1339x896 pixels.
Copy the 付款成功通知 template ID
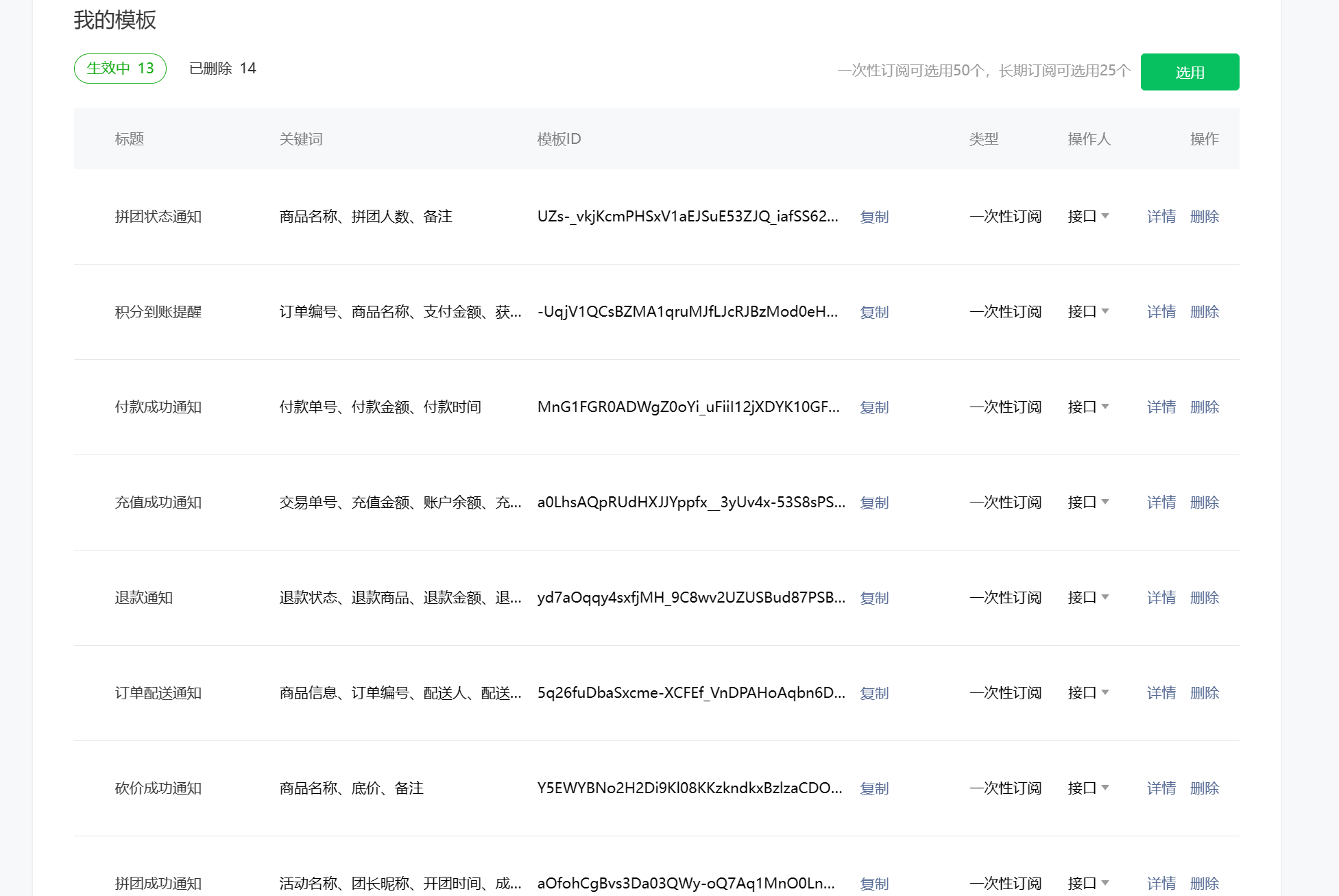[x=874, y=407]
